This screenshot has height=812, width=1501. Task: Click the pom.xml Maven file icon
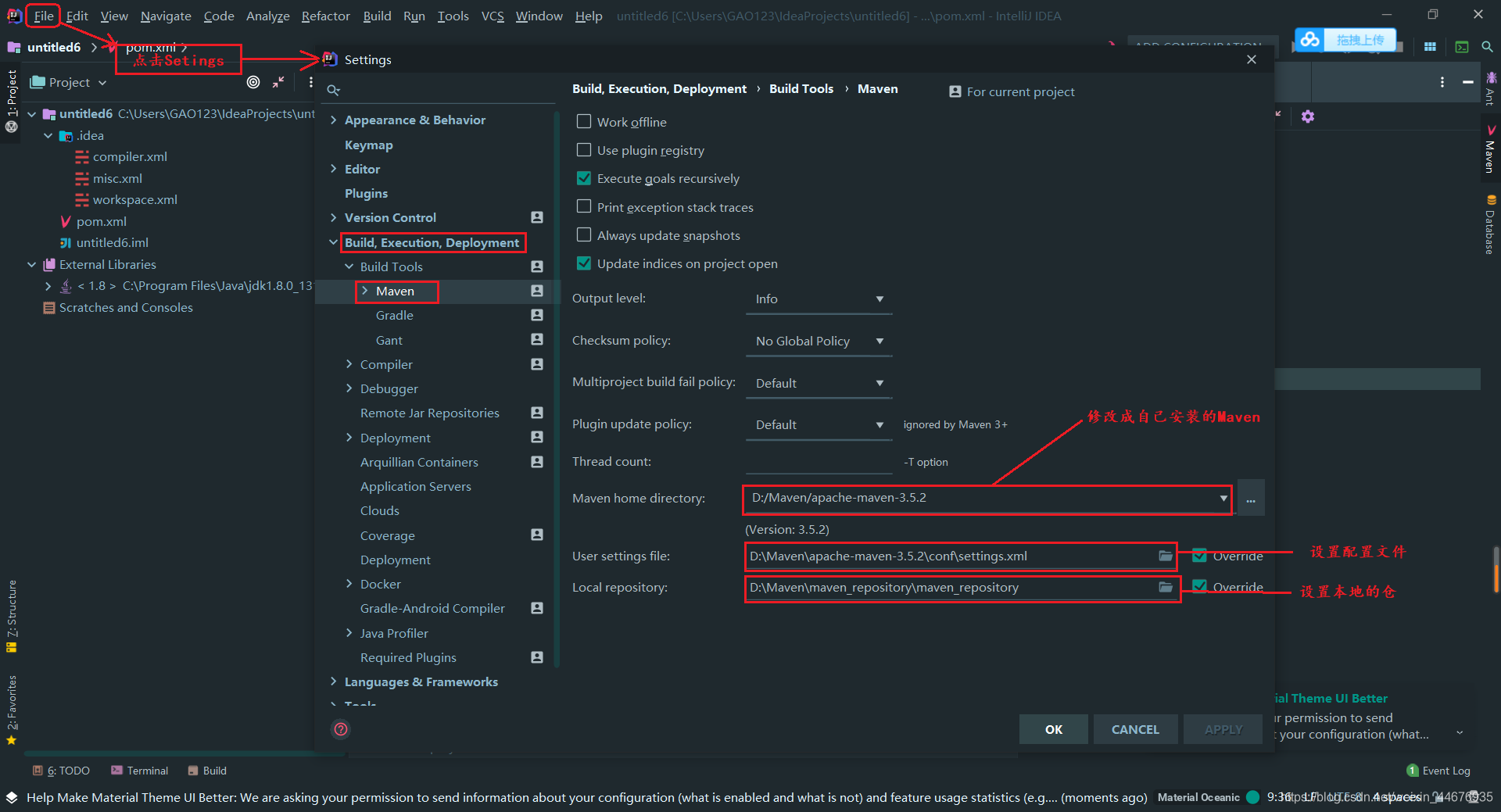(x=66, y=221)
